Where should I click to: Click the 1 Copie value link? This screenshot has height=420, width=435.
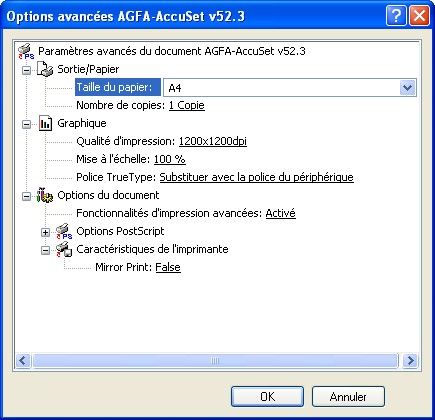(x=187, y=105)
